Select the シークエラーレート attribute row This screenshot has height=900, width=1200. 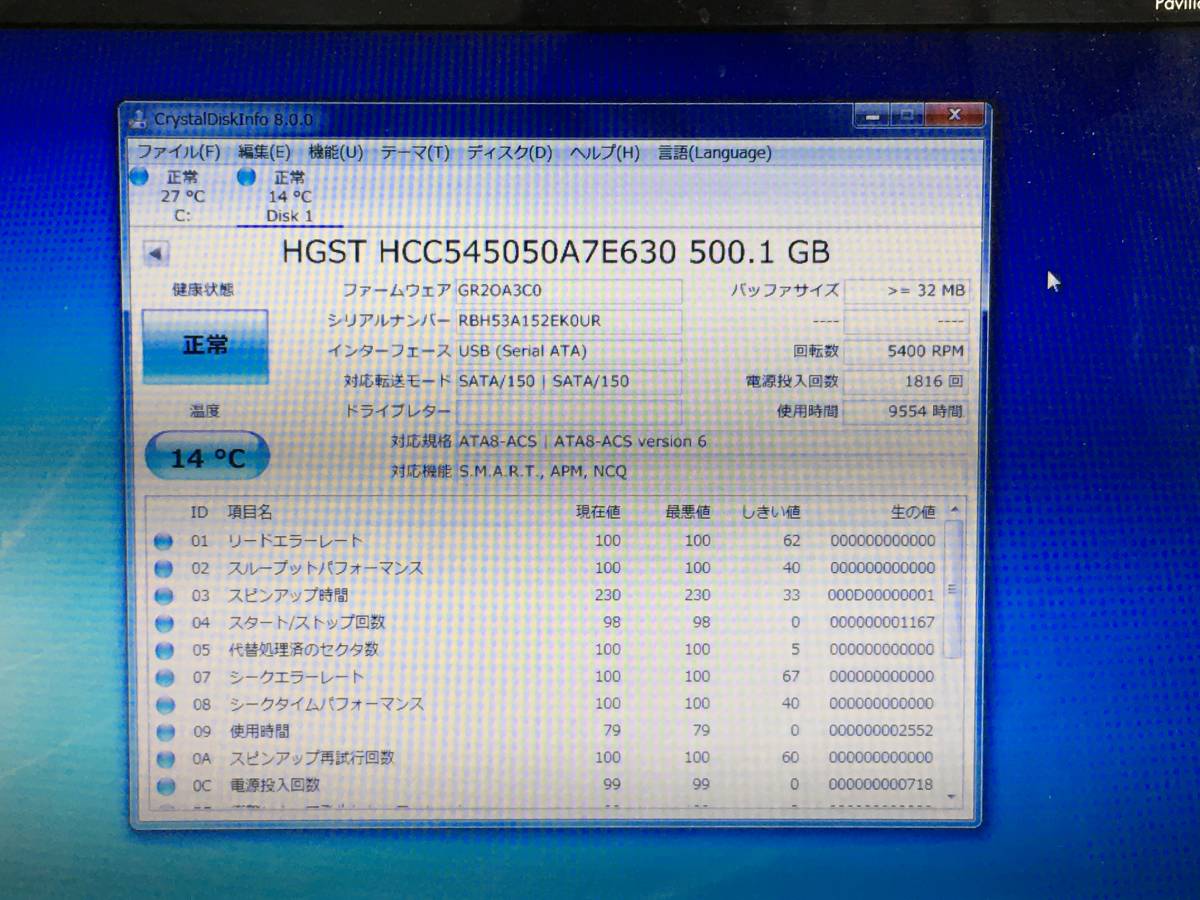pos(545,677)
